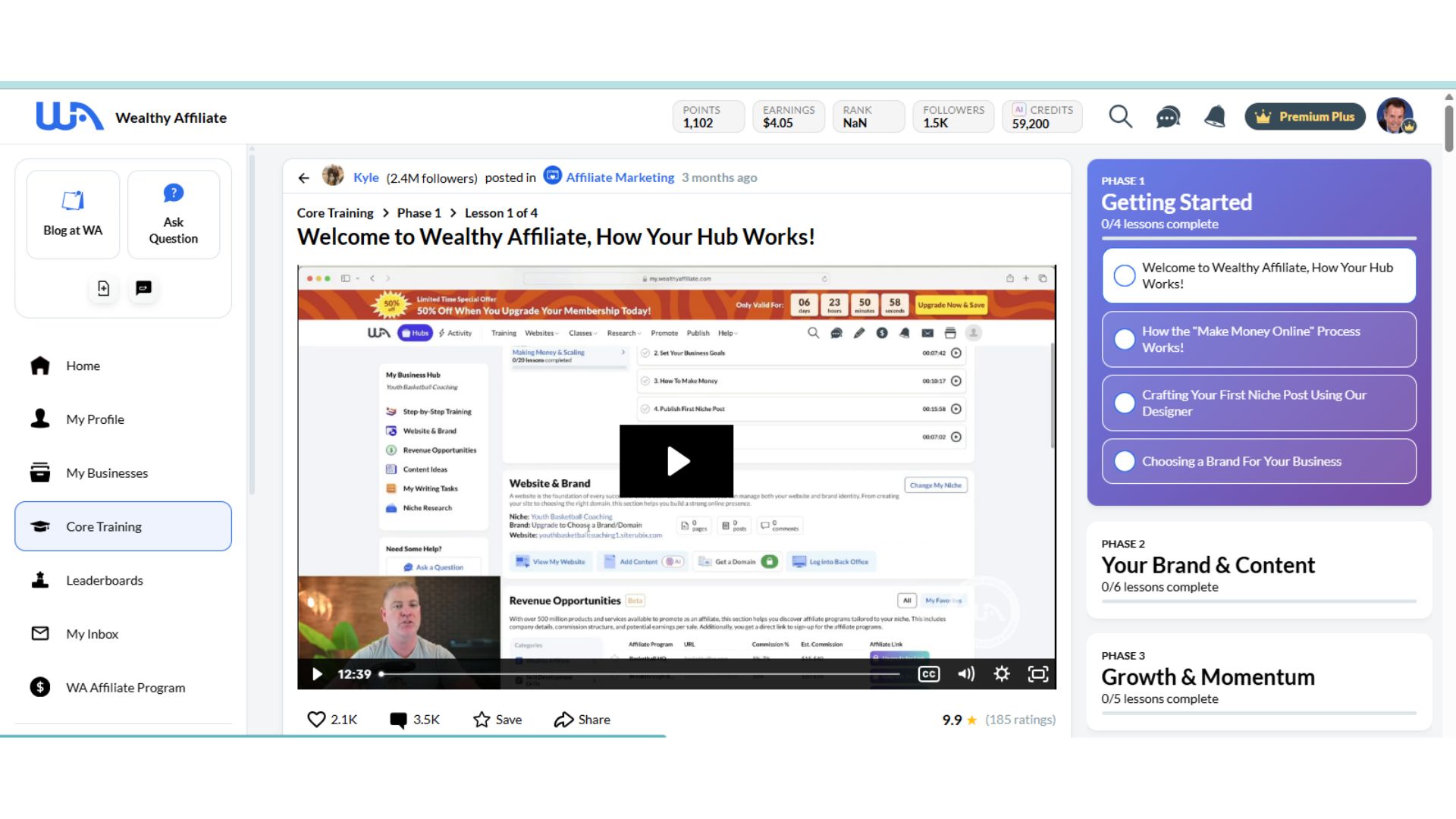Screen dimensions: 1456x819
Task: Click the FOLLOWERS 1.5K stat box
Action: pos(953,117)
